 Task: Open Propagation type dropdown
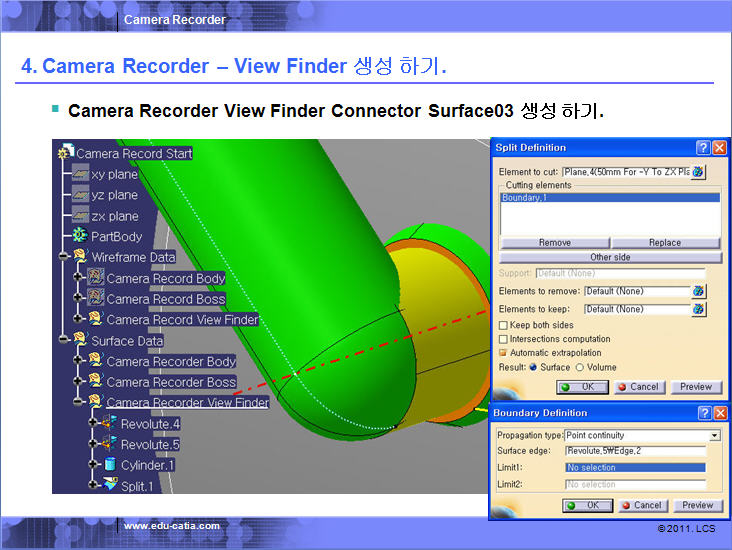click(714, 436)
